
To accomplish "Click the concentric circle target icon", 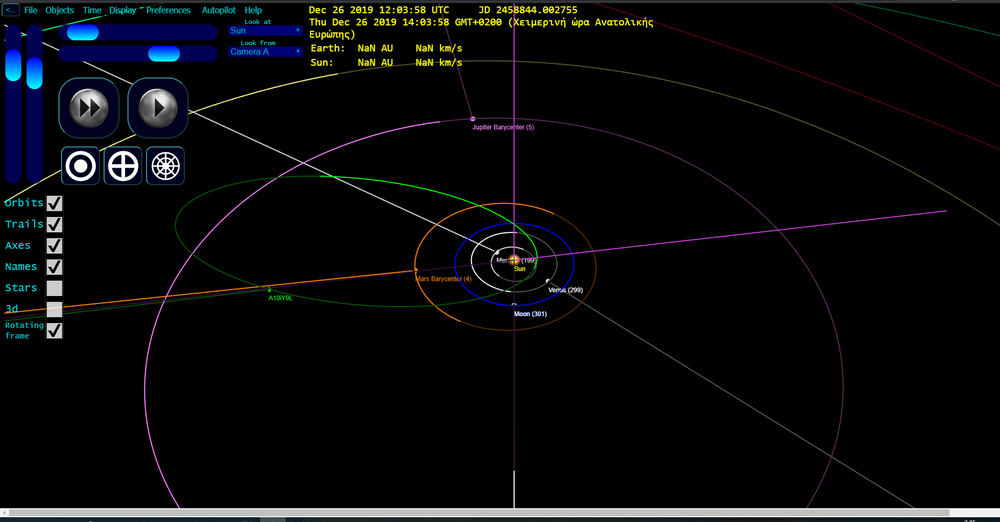I will pyautogui.click(x=80, y=166).
